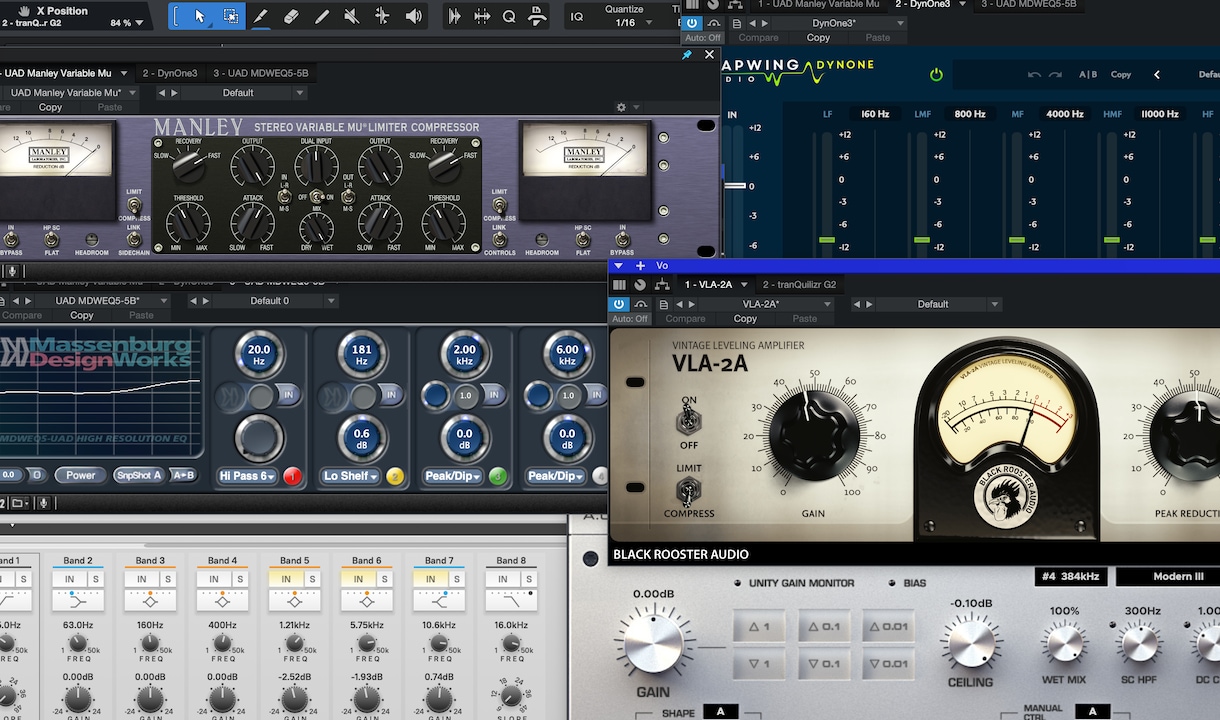Click the yellow band 2 indicator on MDWEQ
Viewport: 1220px width, 720px height.
[x=395, y=476]
